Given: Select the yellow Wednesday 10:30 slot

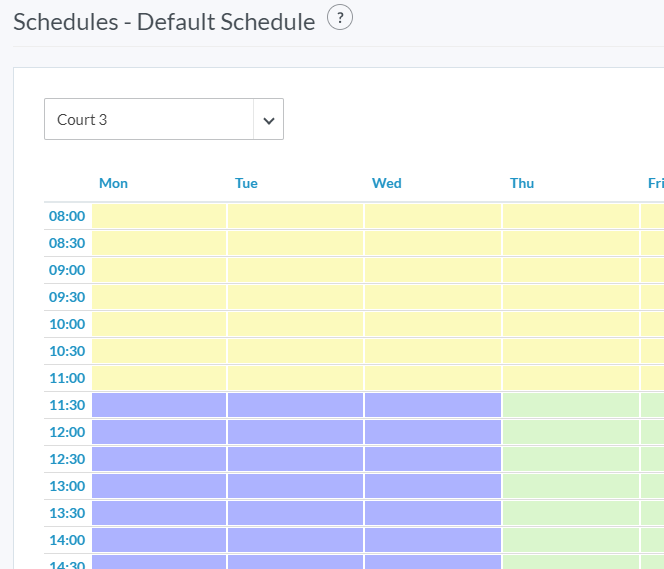Looking at the screenshot, I should pyautogui.click(x=432, y=351).
